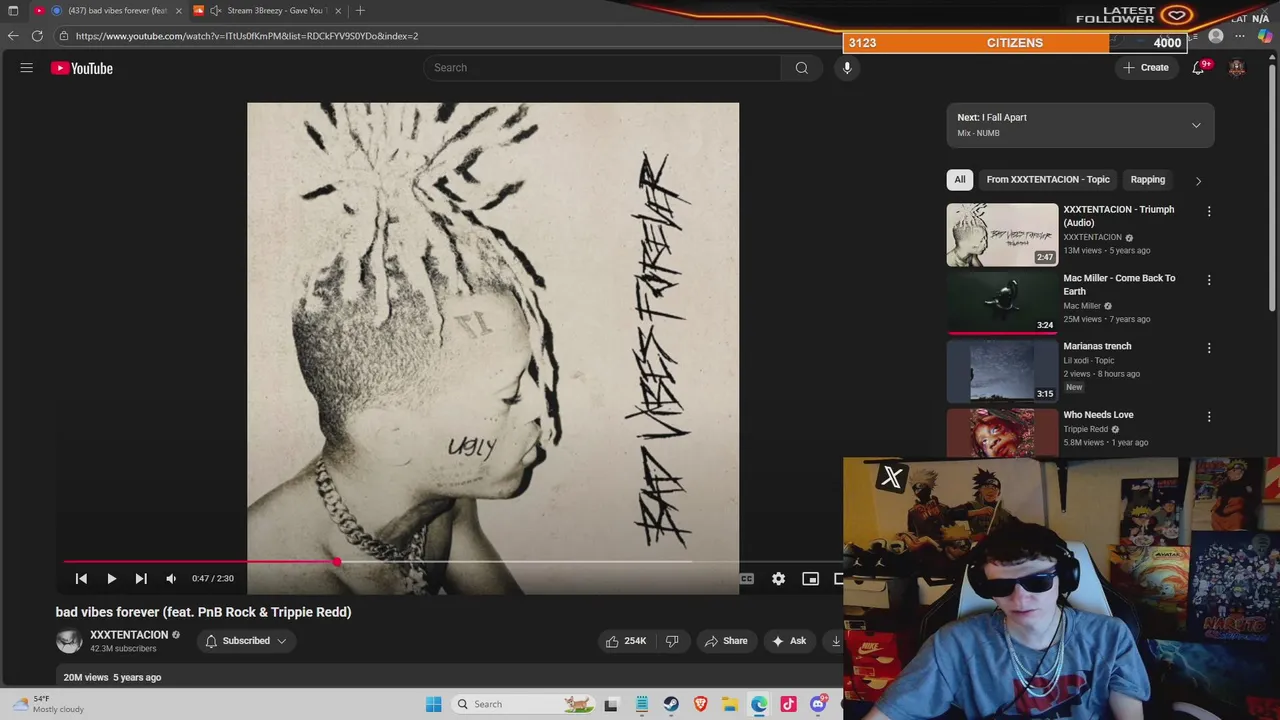Open the Who Needs Love video title

tap(1098, 415)
